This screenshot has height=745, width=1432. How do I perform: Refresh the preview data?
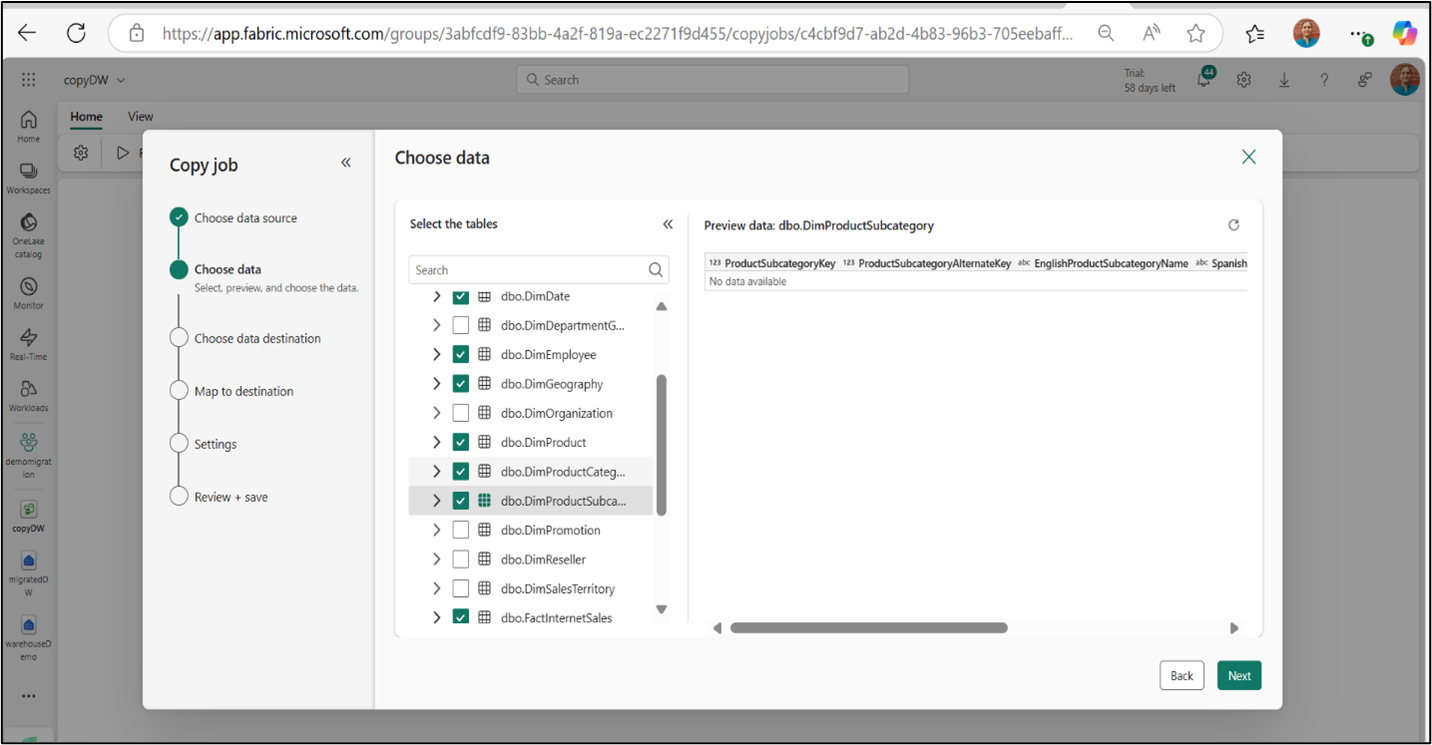click(x=1234, y=225)
